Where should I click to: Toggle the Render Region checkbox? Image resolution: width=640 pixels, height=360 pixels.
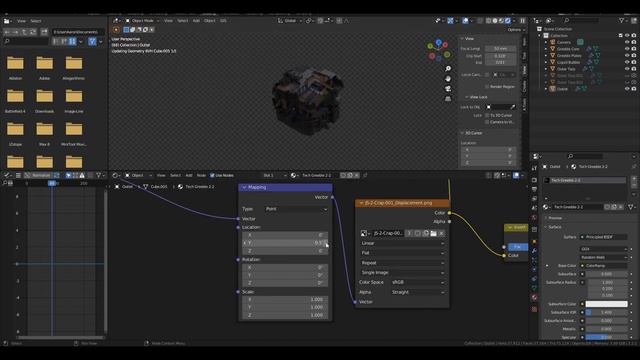coord(487,87)
